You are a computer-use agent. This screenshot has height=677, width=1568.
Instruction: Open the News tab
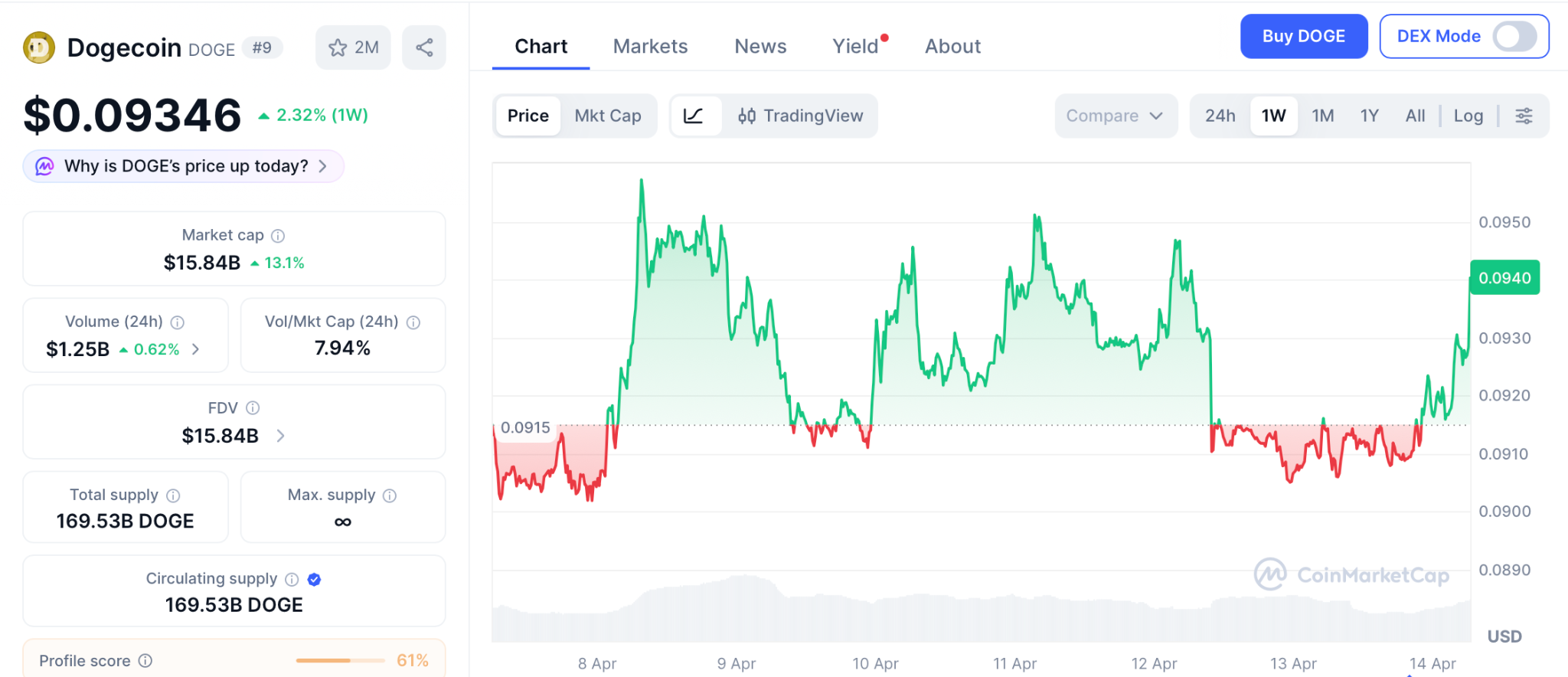pyautogui.click(x=760, y=47)
